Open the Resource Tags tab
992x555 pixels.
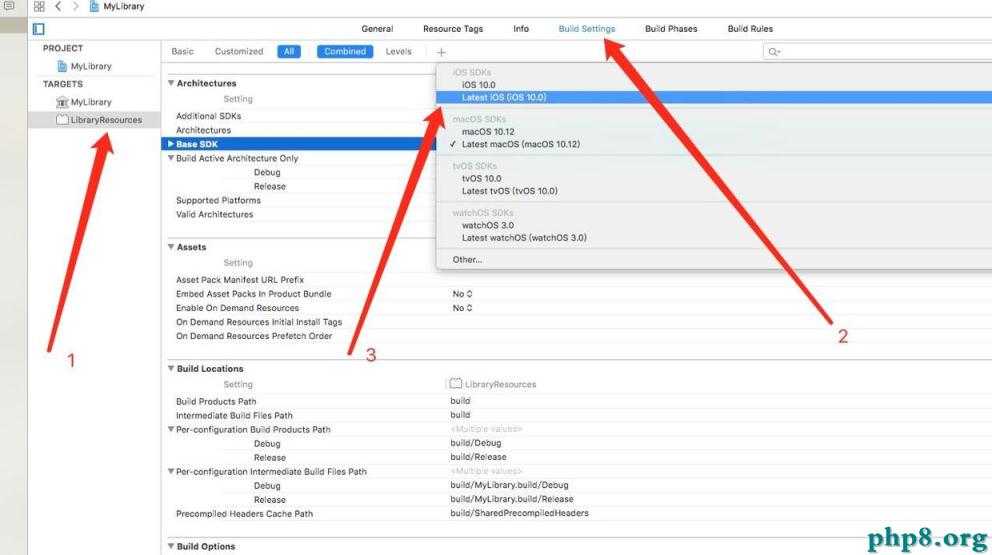tap(453, 28)
